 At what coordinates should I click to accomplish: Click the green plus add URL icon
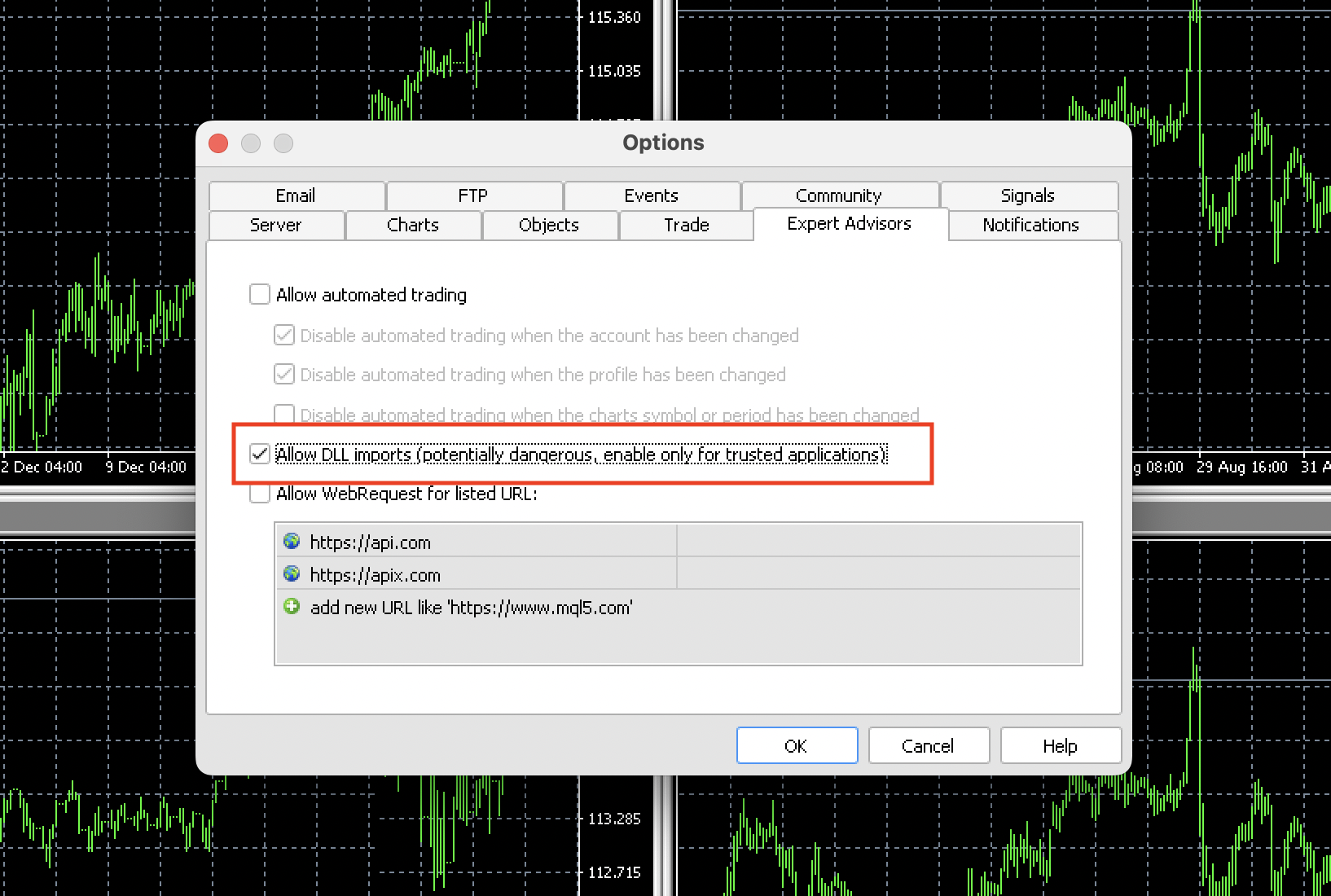pos(292,607)
